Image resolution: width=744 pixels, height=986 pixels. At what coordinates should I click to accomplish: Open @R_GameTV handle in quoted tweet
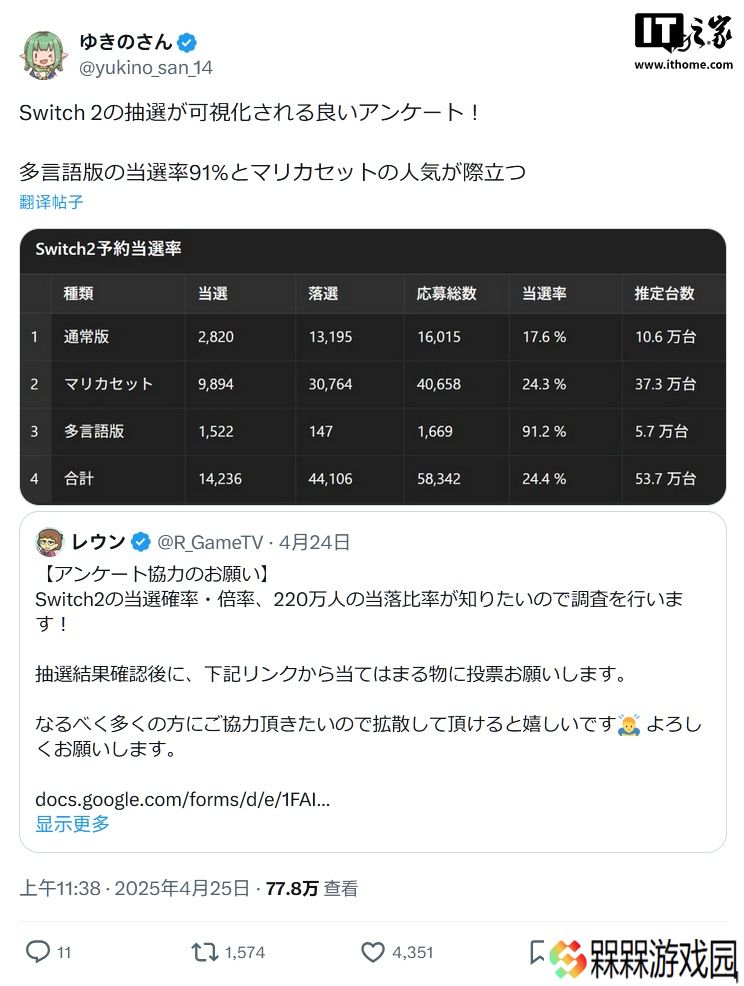[x=210, y=542]
